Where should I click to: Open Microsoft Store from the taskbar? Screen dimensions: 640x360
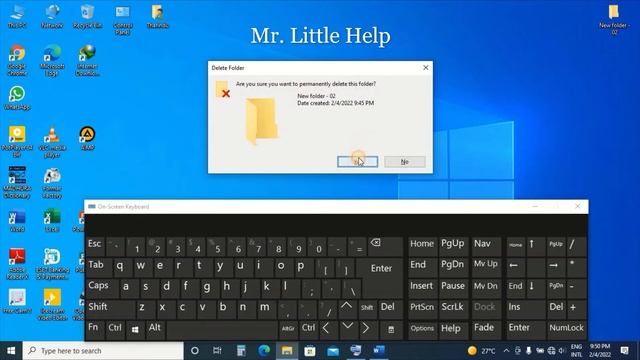[x=310, y=351]
